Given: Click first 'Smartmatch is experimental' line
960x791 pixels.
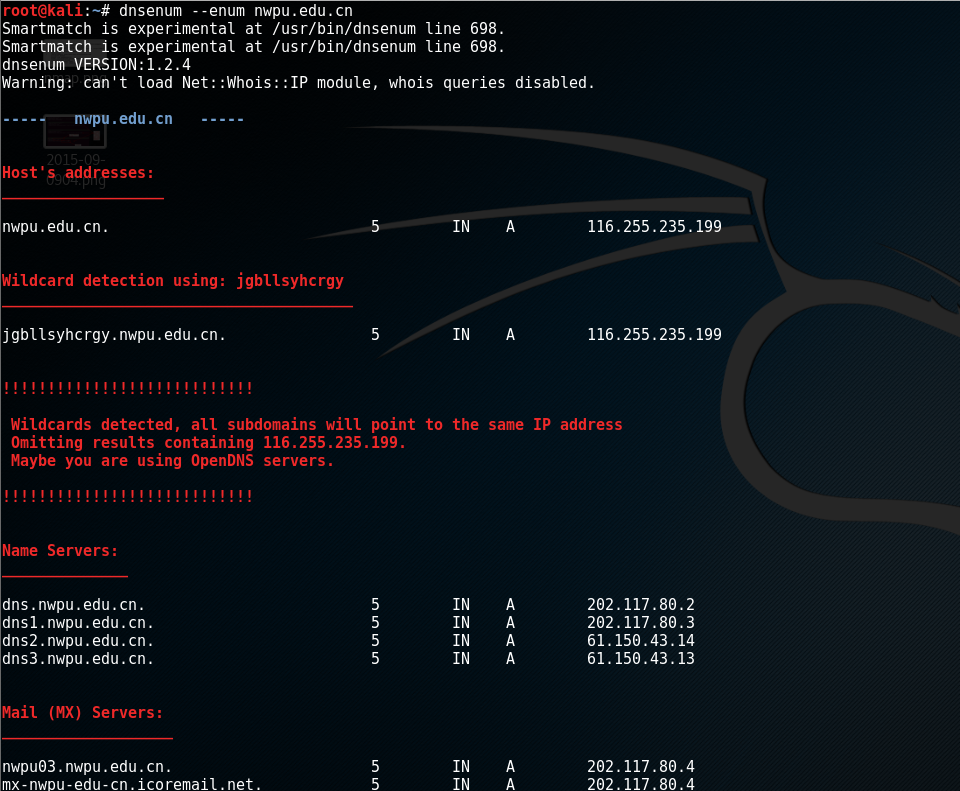Looking at the screenshot, I should [253, 29].
